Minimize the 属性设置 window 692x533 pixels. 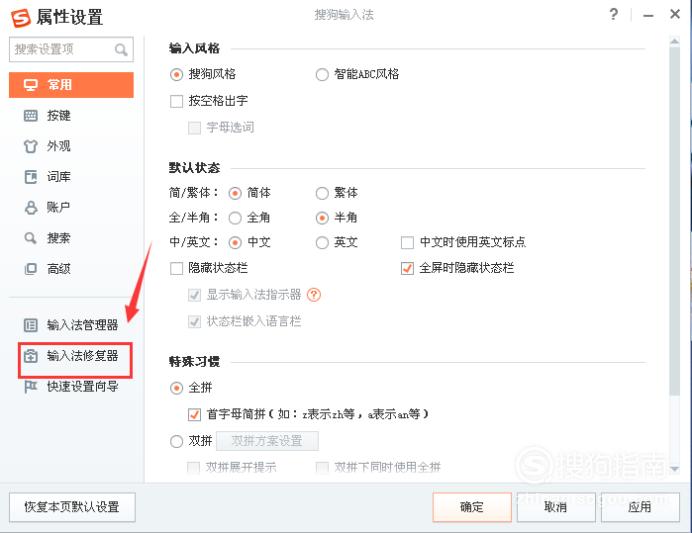point(648,15)
